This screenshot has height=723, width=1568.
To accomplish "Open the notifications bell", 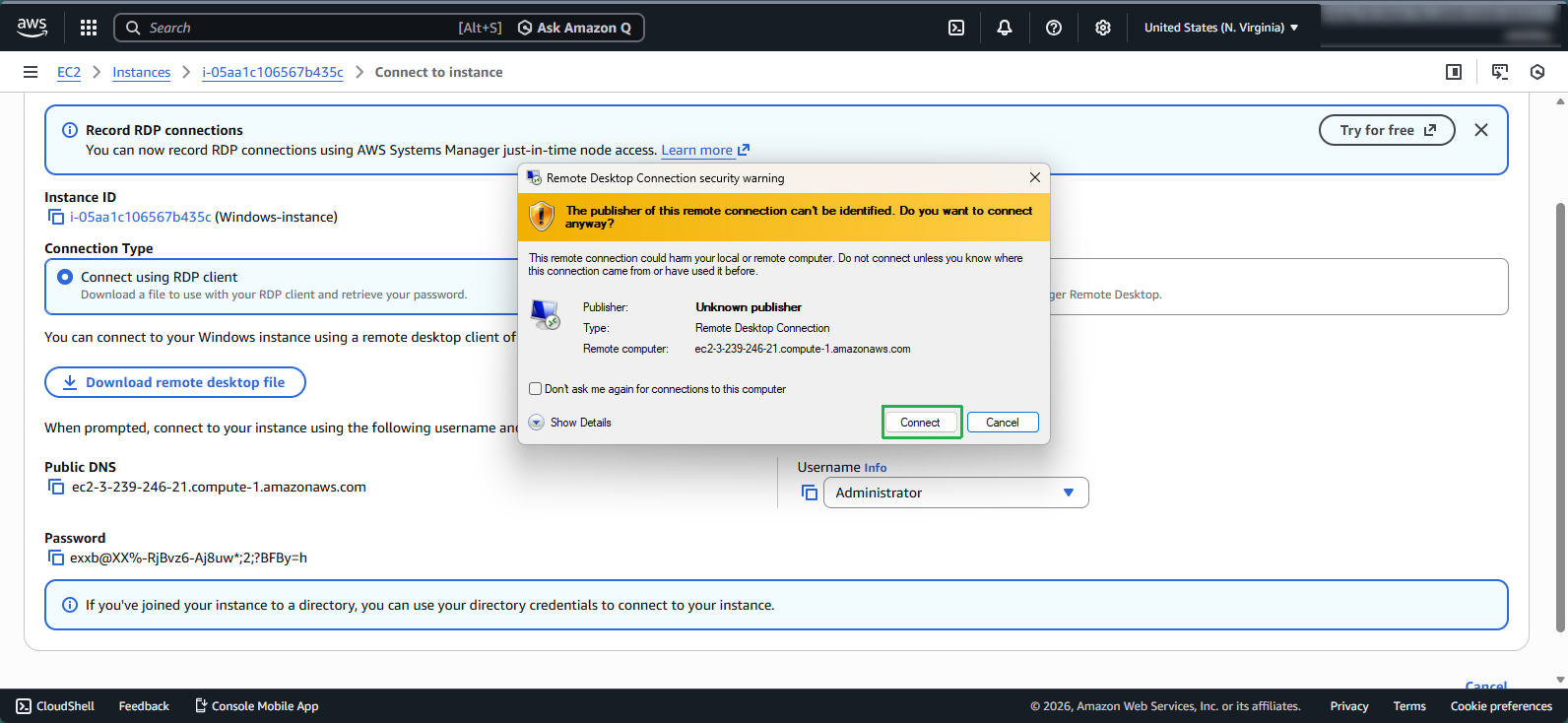I will pyautogui.click(x=1005, y=28).
